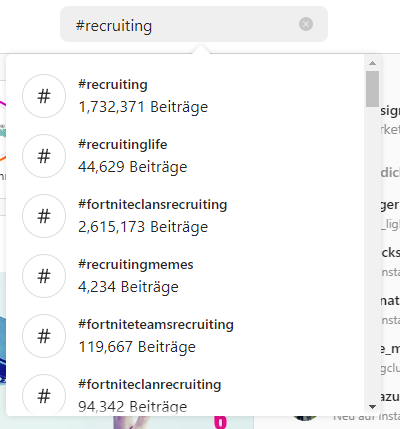Select the hashtag icon beside #recruitingmemes
400x429 pixels.
[x=44, y=276]
